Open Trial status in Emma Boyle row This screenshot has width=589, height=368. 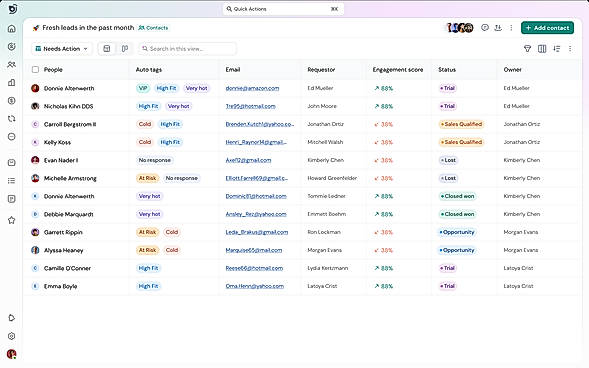tap(447, 286)
